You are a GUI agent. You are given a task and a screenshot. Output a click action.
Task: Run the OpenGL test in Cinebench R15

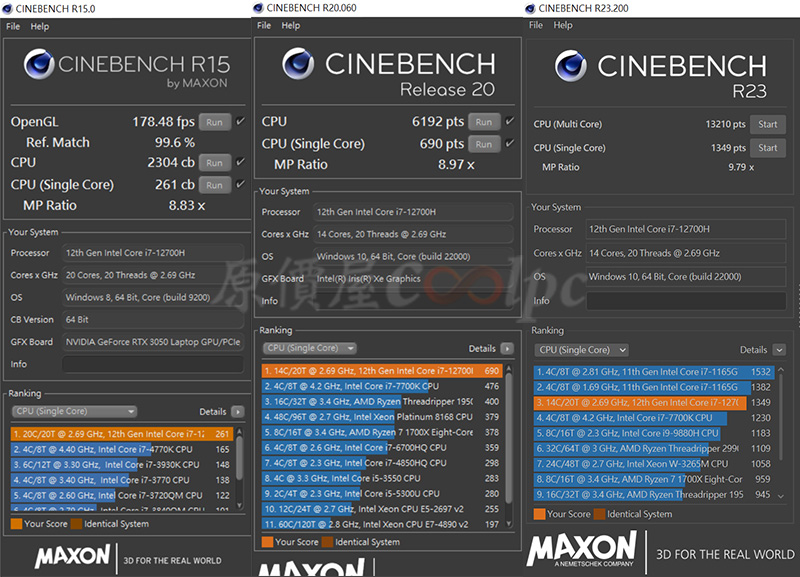[x=215, y=122]
